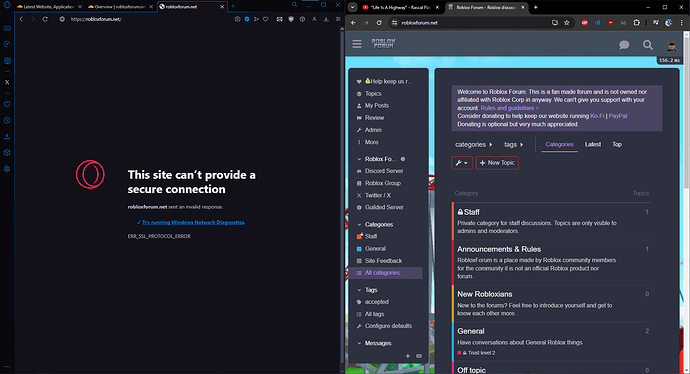The width and height of the screenshot is (690, 374).
Task: Open Announcements & Rules category
Action: click(x=499, y=249)
